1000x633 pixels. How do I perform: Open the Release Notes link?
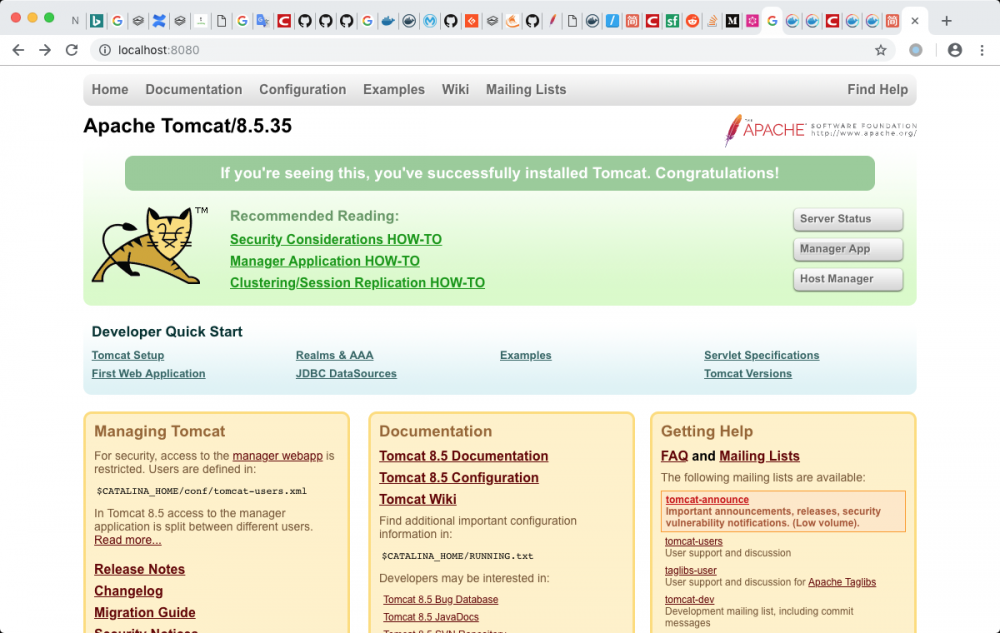[x=139, y=569]
